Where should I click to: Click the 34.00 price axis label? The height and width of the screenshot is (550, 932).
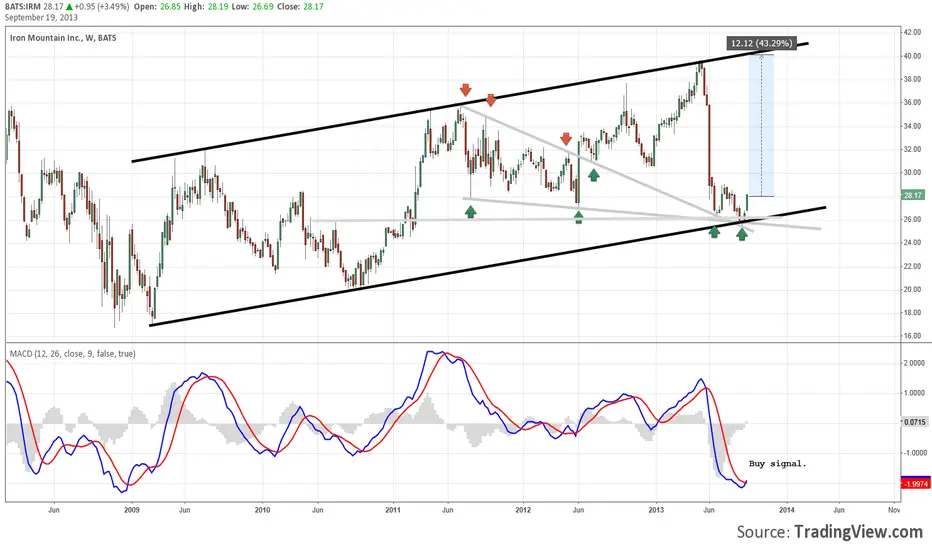pos(912,126)
